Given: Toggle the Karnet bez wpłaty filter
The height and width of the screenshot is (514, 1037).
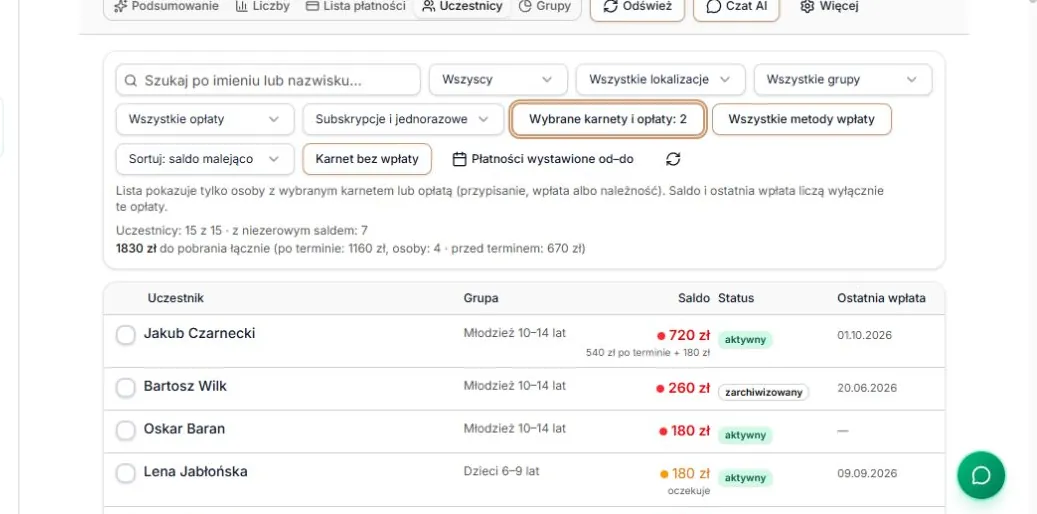Looking at the screenshot, I should [x=367, y=159].
